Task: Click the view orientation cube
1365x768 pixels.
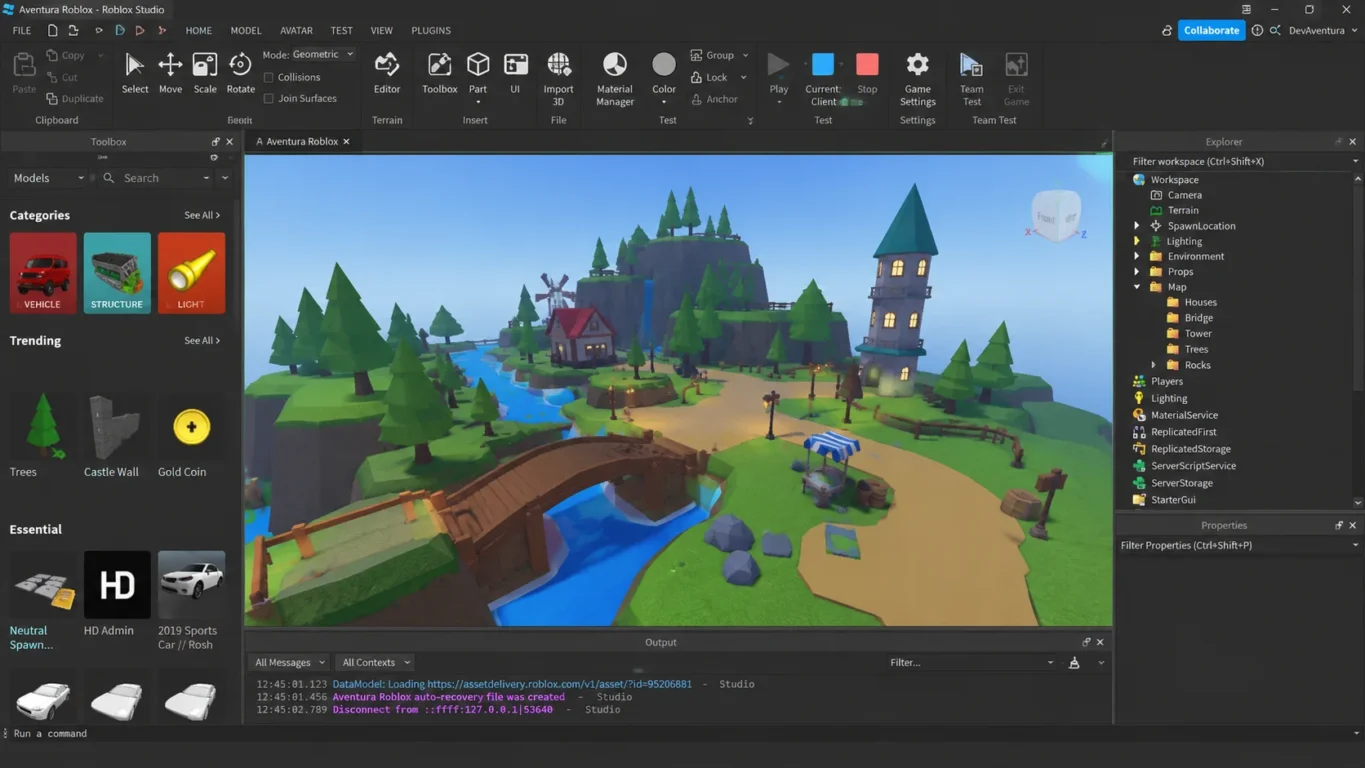Action: tap(1056, 214)
